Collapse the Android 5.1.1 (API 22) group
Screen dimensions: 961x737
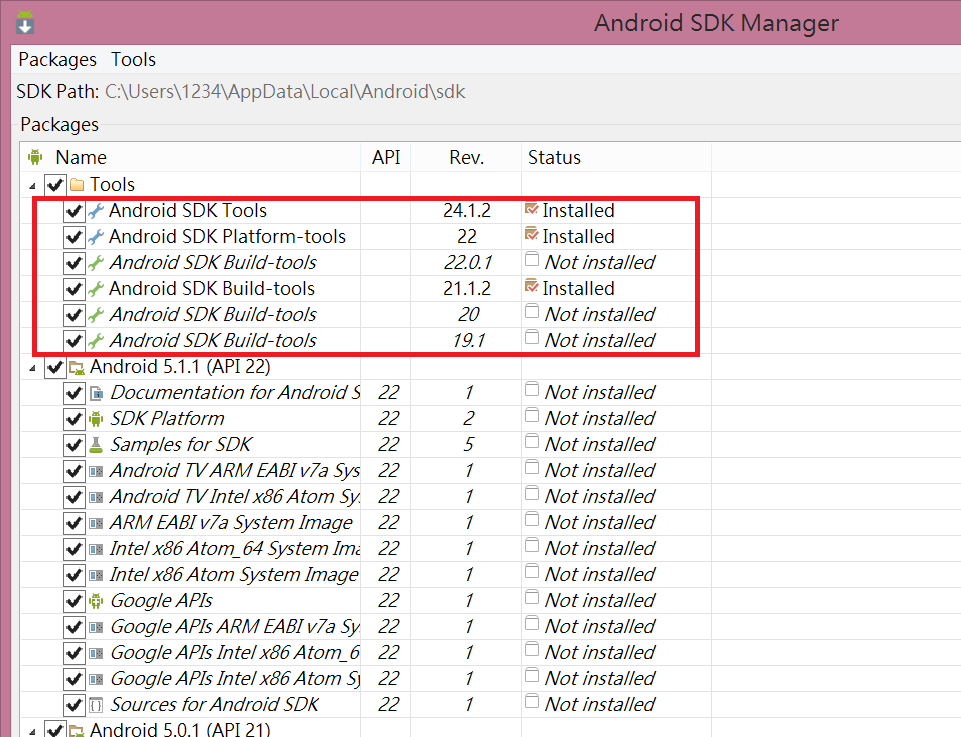(36, 368)
